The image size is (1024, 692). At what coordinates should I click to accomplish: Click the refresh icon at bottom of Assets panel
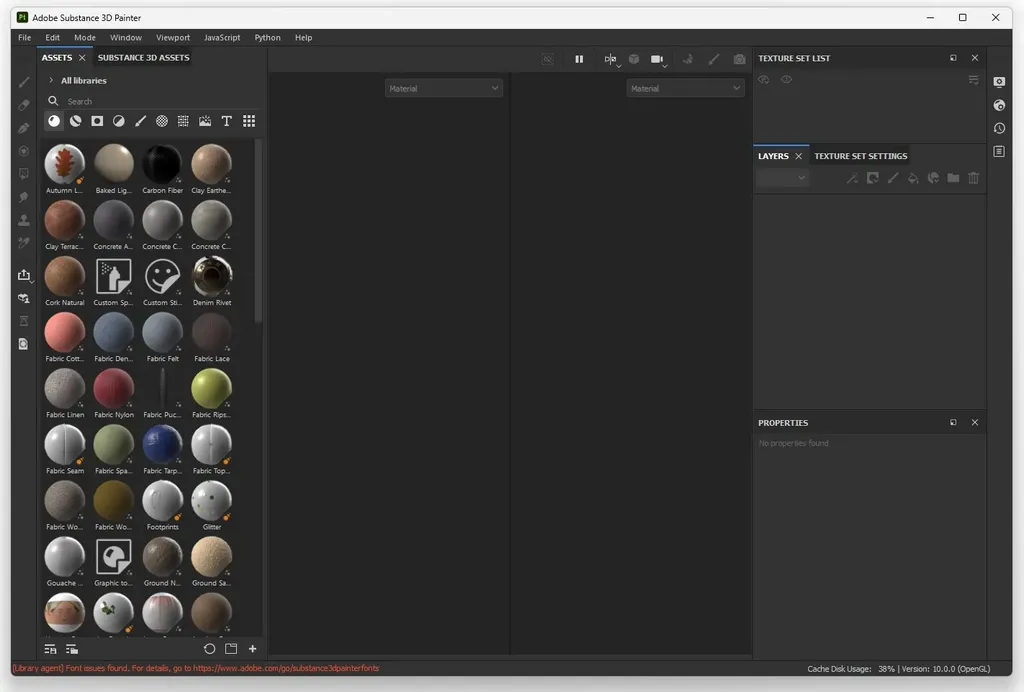(x=210, y=649)
